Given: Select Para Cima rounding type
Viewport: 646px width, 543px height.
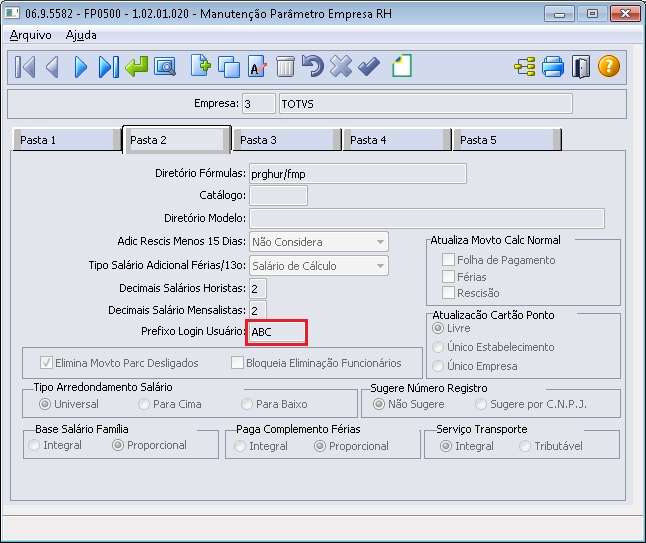Looking at the screenshot, I should [144, 404].
